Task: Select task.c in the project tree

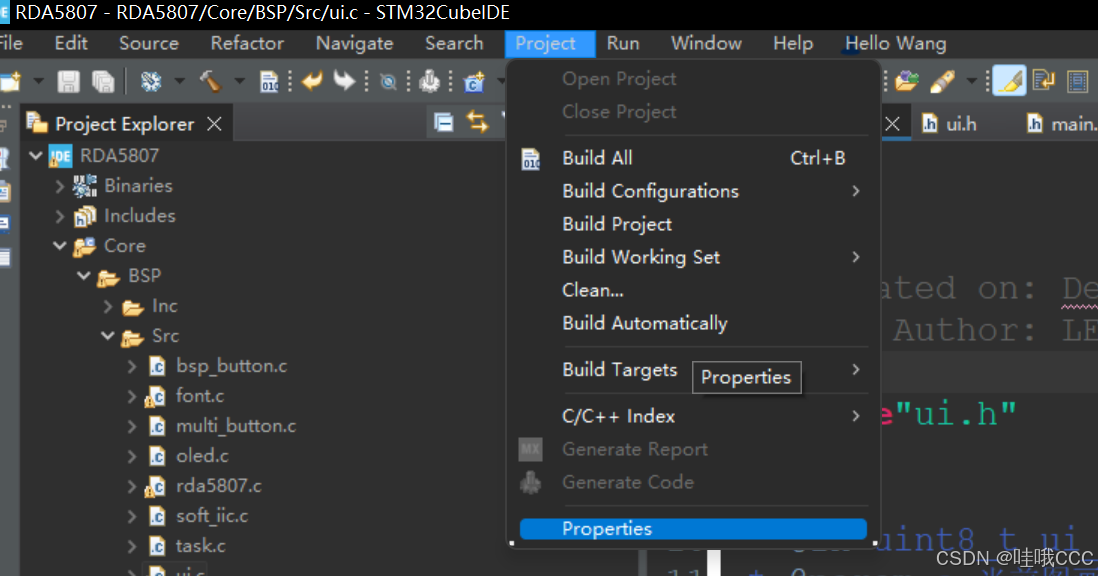Action: pos(200,547)
